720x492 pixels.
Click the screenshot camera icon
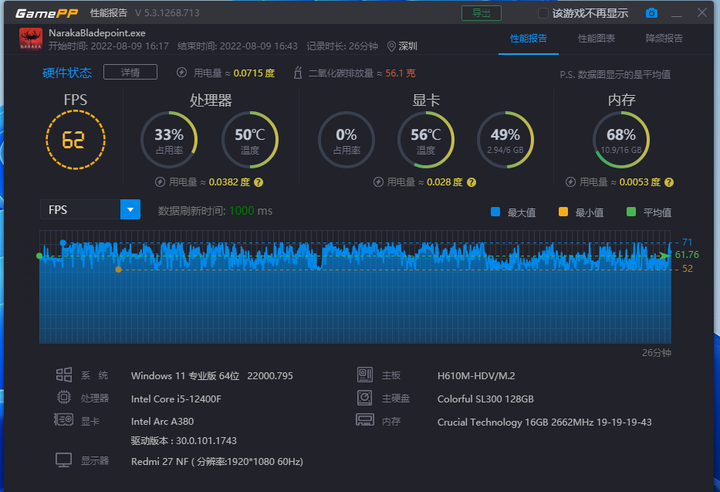point(651,13)
